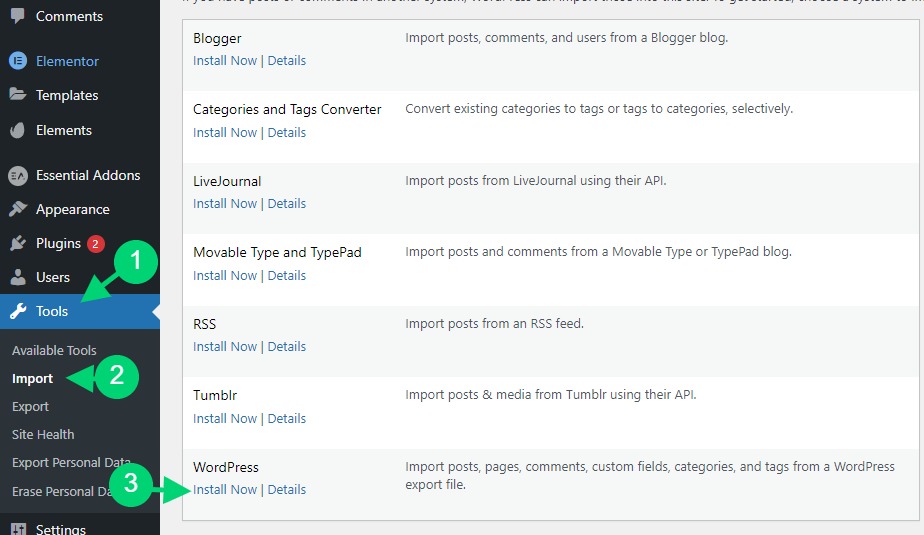Image resolution: width=924 pixels, height=535 pixels.
Task: Install the RSS importer now
Action: 225,346
